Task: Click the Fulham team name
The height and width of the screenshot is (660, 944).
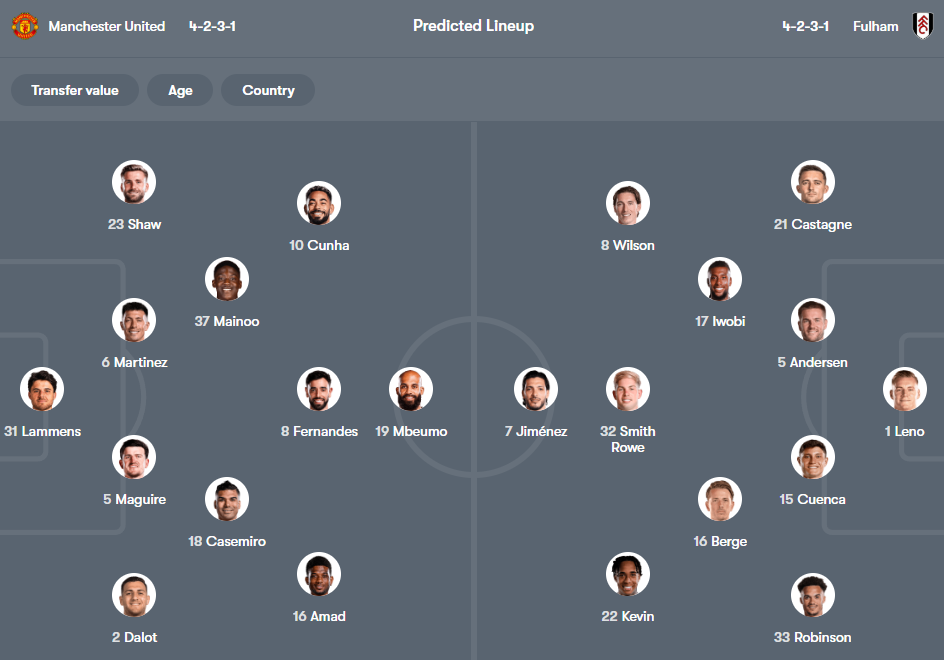Action: [875, 26]
